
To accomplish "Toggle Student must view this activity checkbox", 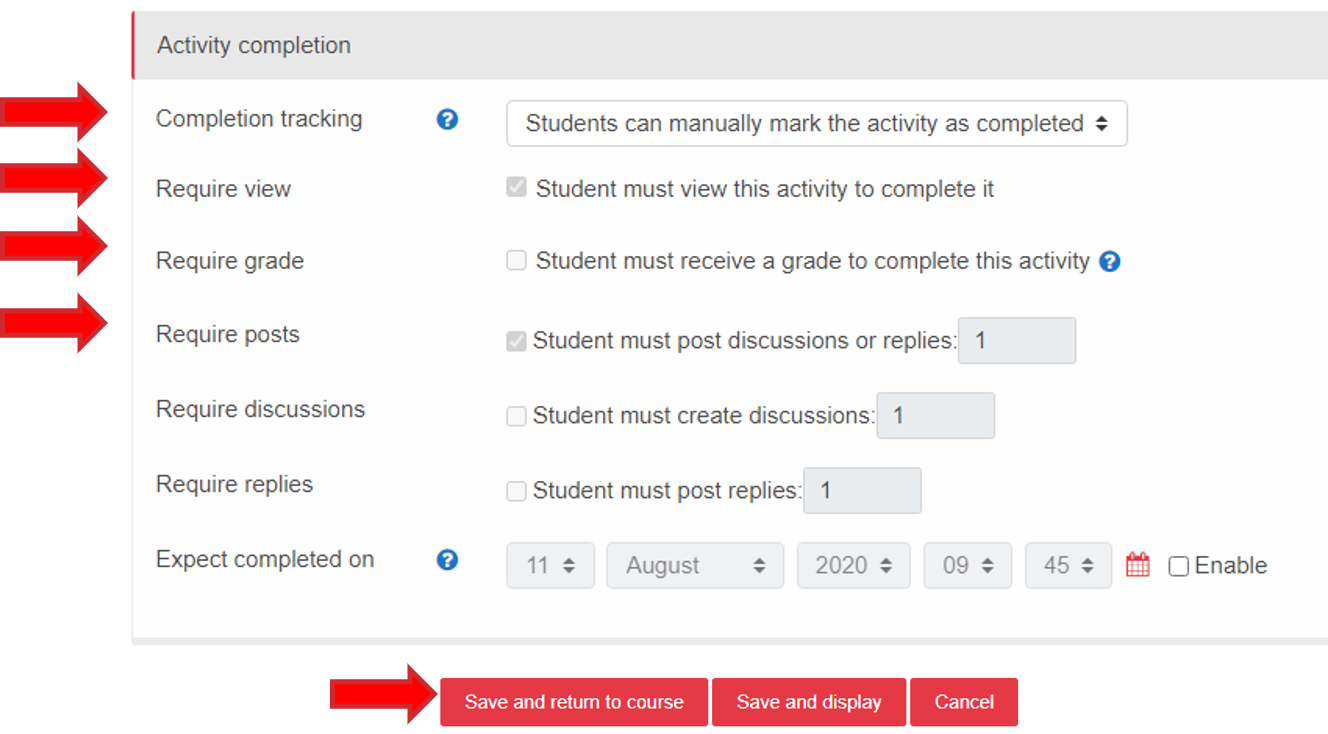I will tap(516, 188).
